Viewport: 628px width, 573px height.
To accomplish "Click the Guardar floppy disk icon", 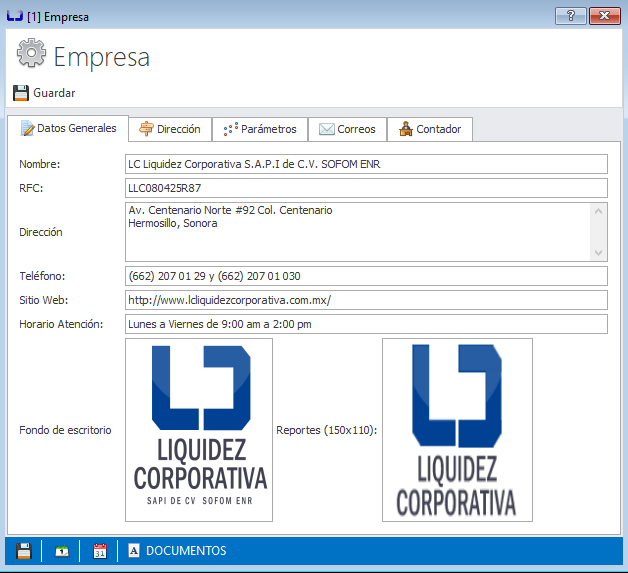I will point(21,93).
